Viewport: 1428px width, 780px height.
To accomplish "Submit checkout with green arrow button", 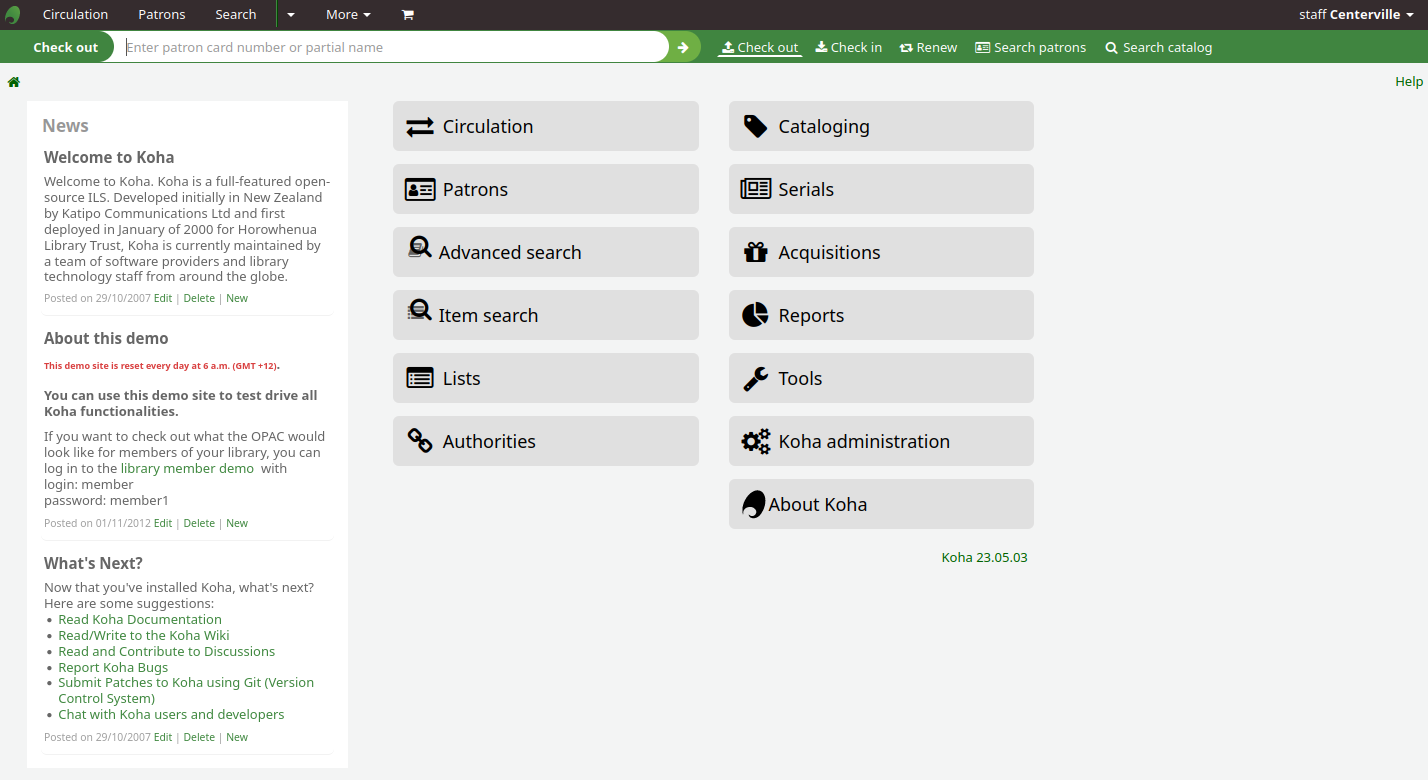I will (684, 47).
